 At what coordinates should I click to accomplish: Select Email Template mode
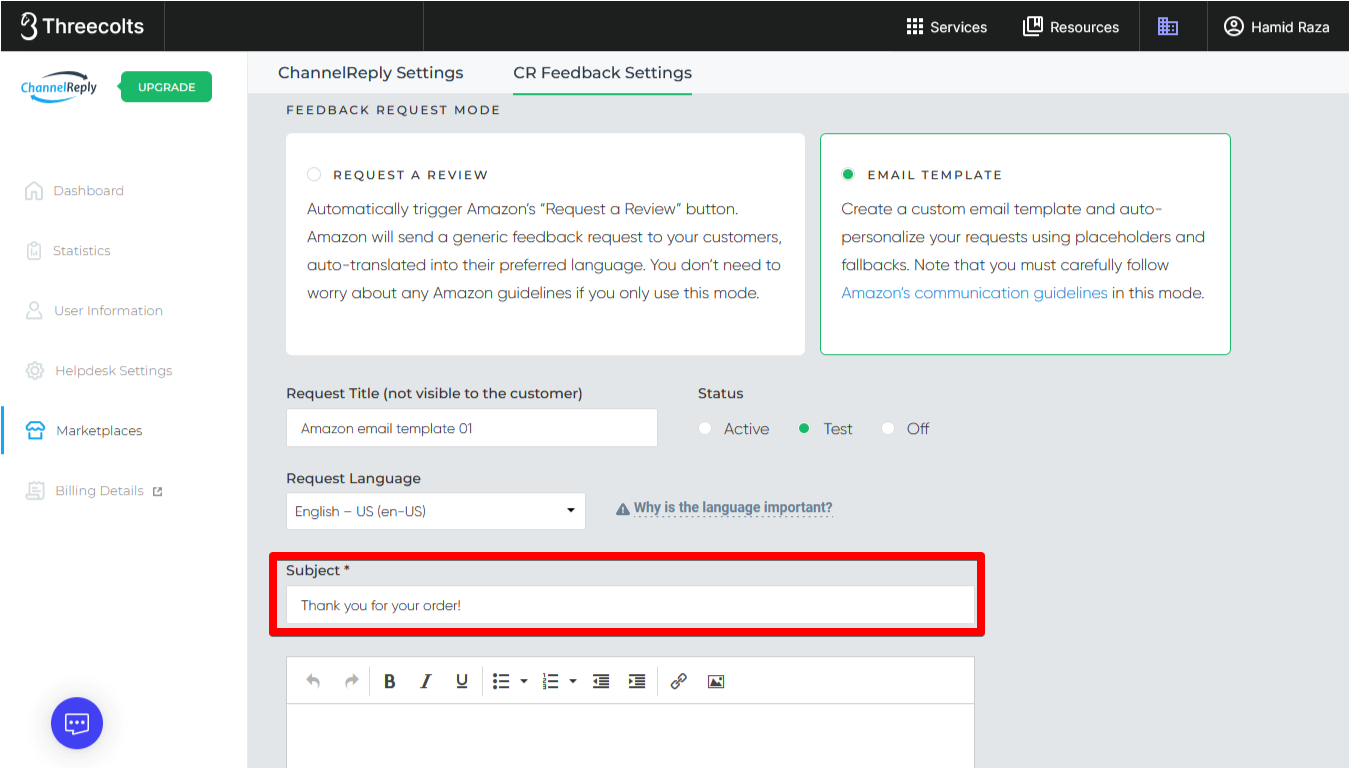coord(848,174)
